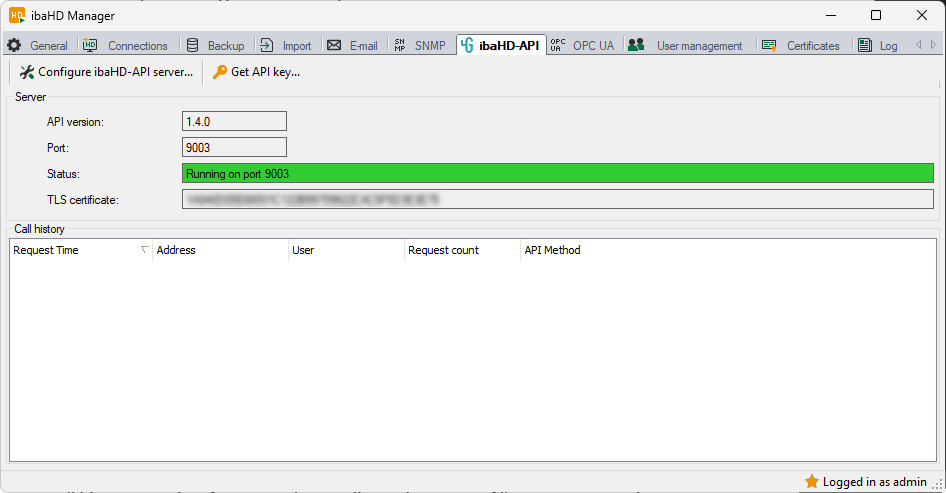
Task: Switch to the Log tab
Action: [878, 45]
